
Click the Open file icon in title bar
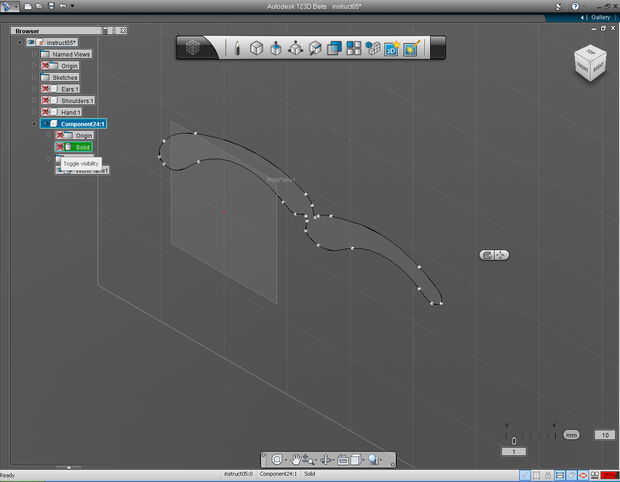(x=39, y=6)
